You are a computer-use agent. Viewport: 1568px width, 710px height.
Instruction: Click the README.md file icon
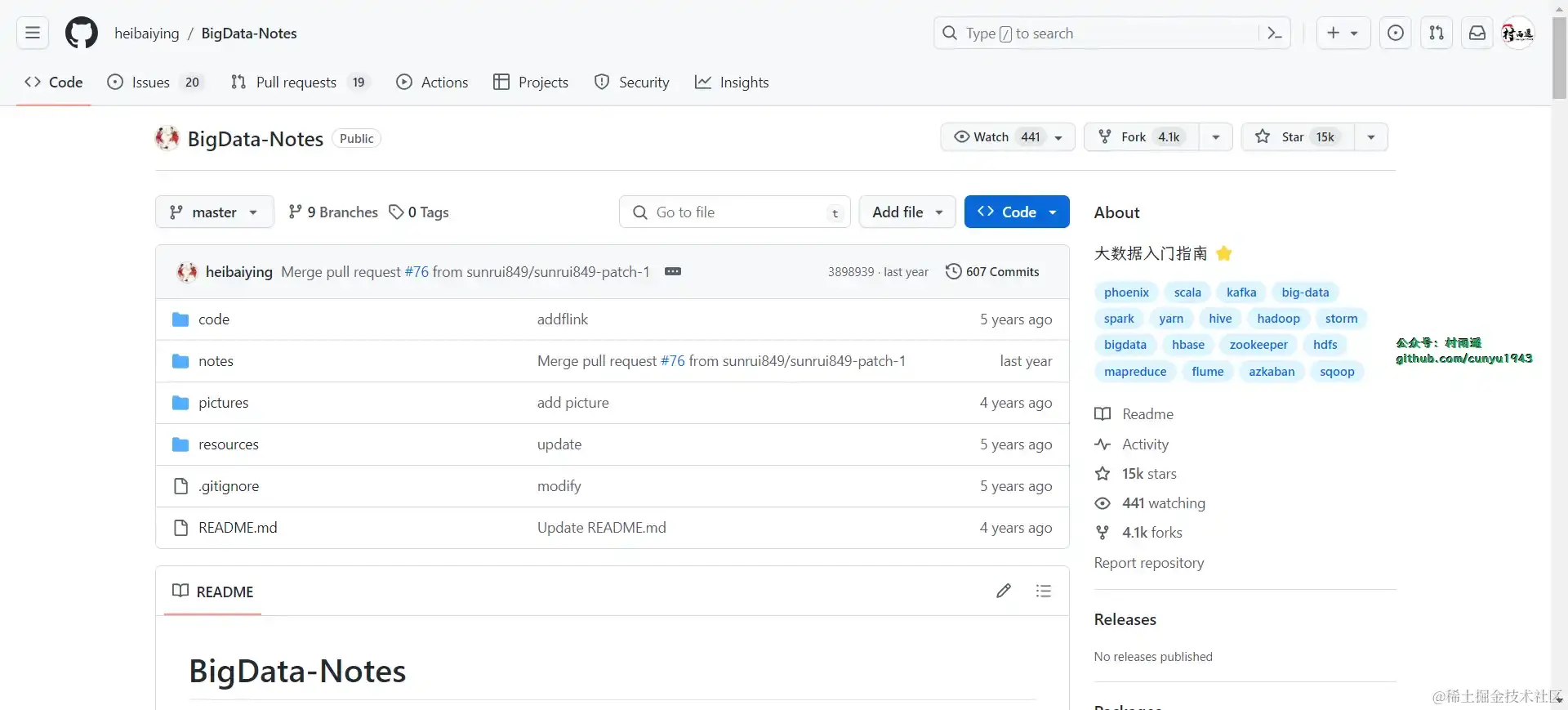(x=180, y=528)
